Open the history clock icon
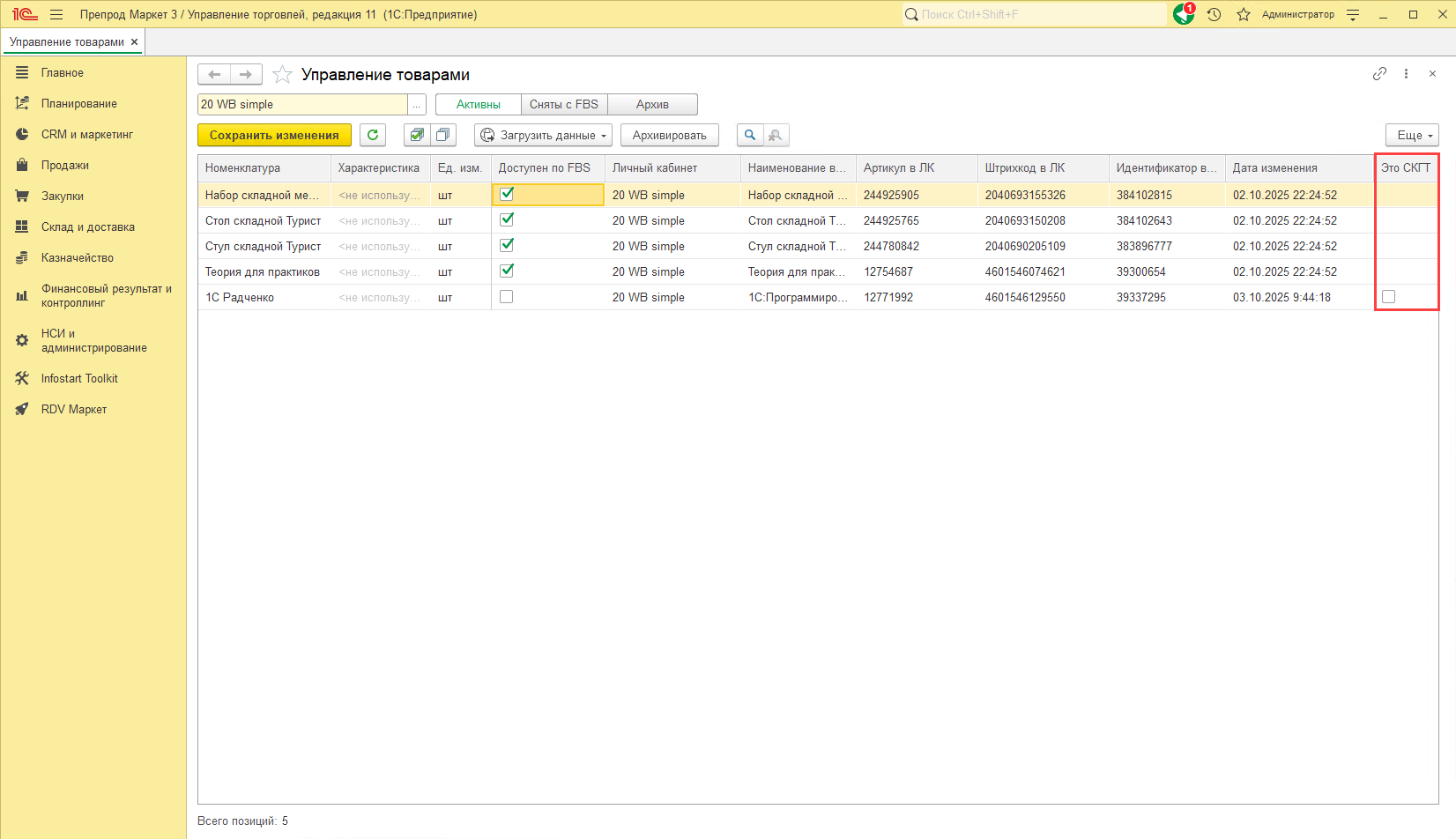 1214,14
